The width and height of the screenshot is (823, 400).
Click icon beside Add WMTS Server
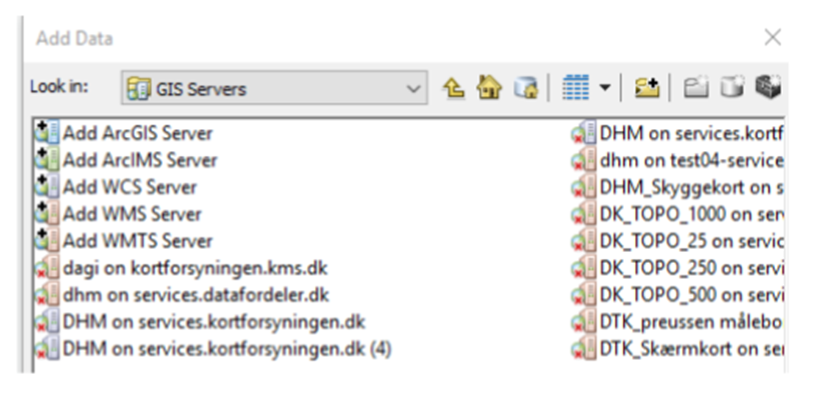pyautogui.click(x=47, y=240)
